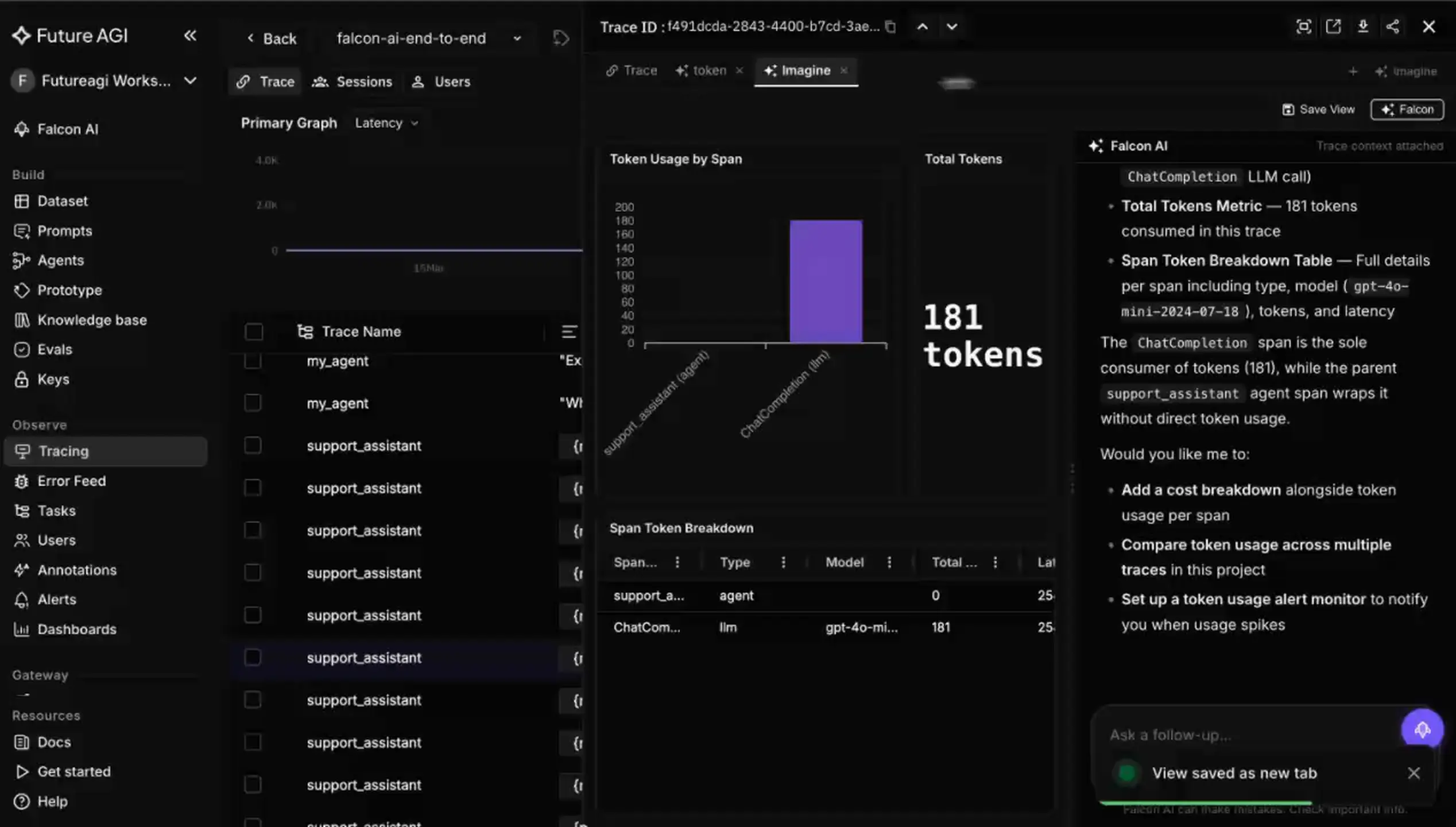1456x827 pixels.
Task: Toggle fullscreen view of trace panel
Action: (x=1304, y=26)
